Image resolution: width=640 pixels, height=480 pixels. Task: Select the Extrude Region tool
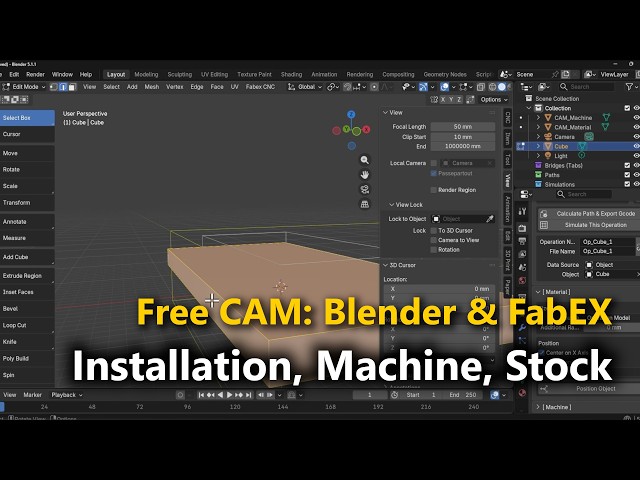27,276
